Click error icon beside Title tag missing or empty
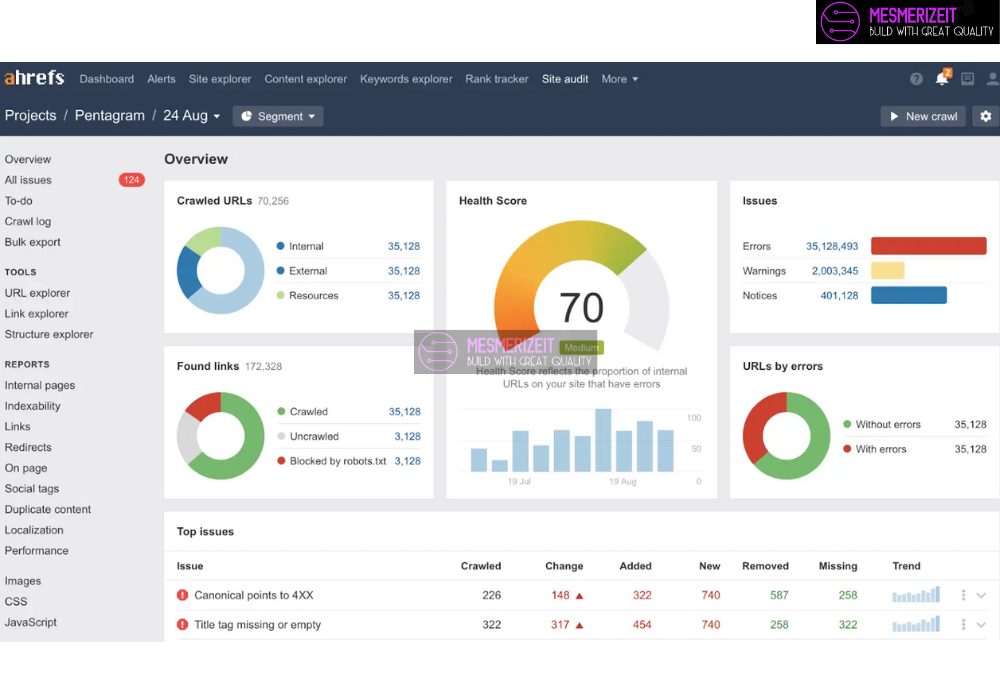Viewport: 1000px width, 700px height. (x=182, y=625)
